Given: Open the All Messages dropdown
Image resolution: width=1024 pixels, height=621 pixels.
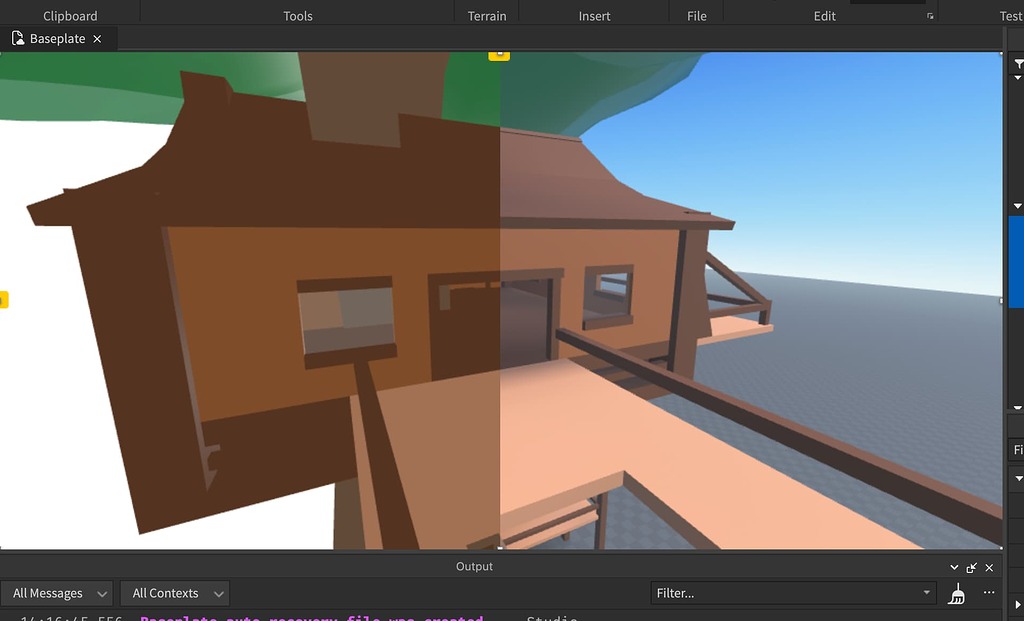Looking at the screenshot, I should (x=57, y=592).
